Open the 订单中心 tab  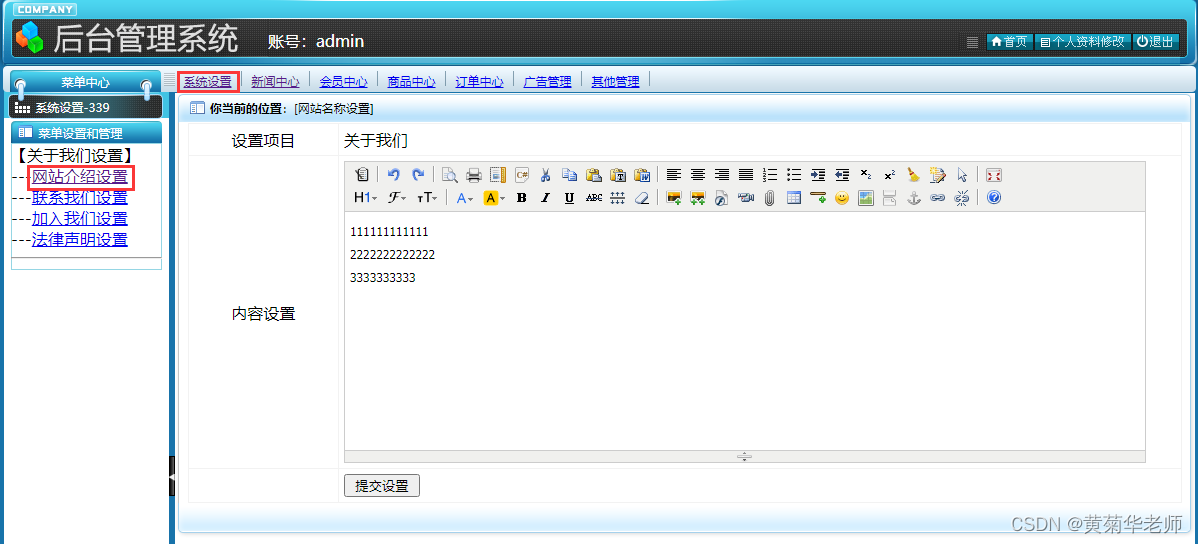[x=480, y=82]
